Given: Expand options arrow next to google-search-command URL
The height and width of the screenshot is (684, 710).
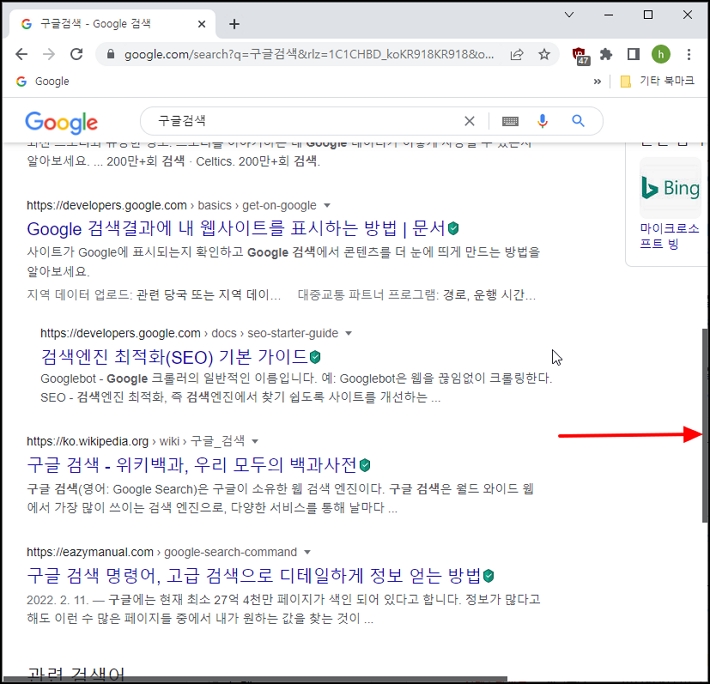Looking at the screenshot, I should tap(307, 552).
